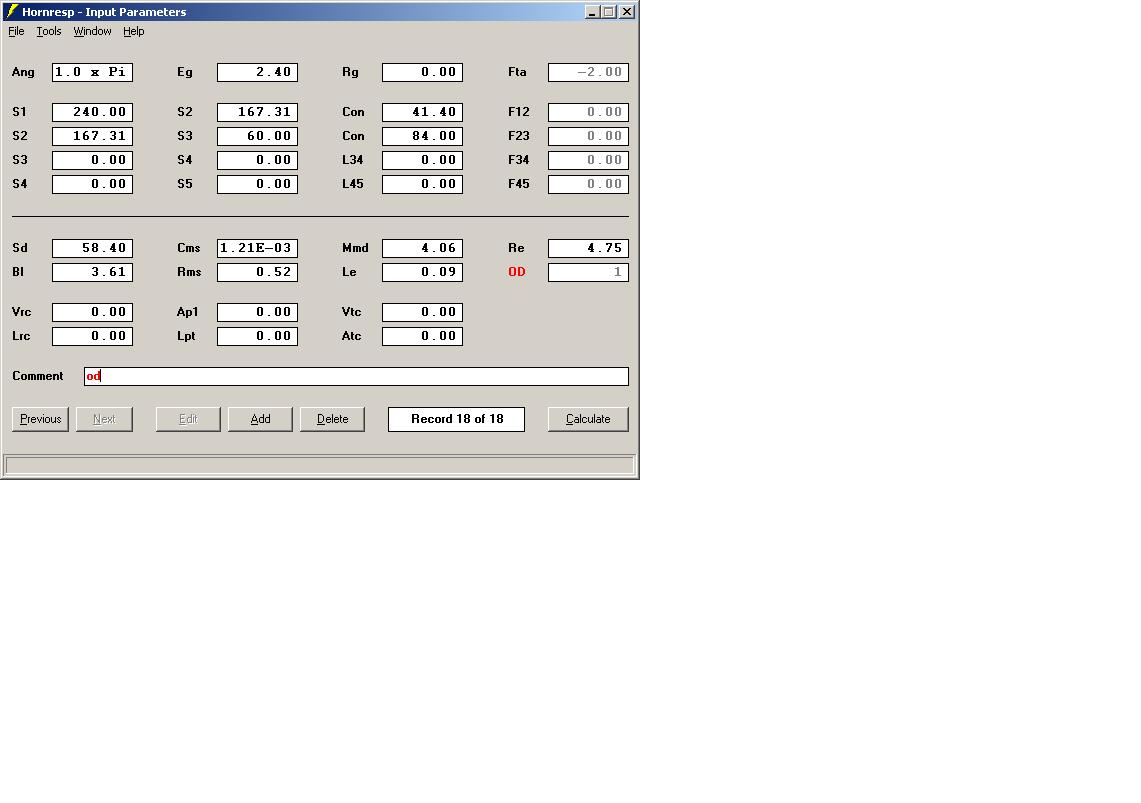Screen dimensions: 1141x803
Task: Click the Add record button
Action: click(x=261, y=419)
